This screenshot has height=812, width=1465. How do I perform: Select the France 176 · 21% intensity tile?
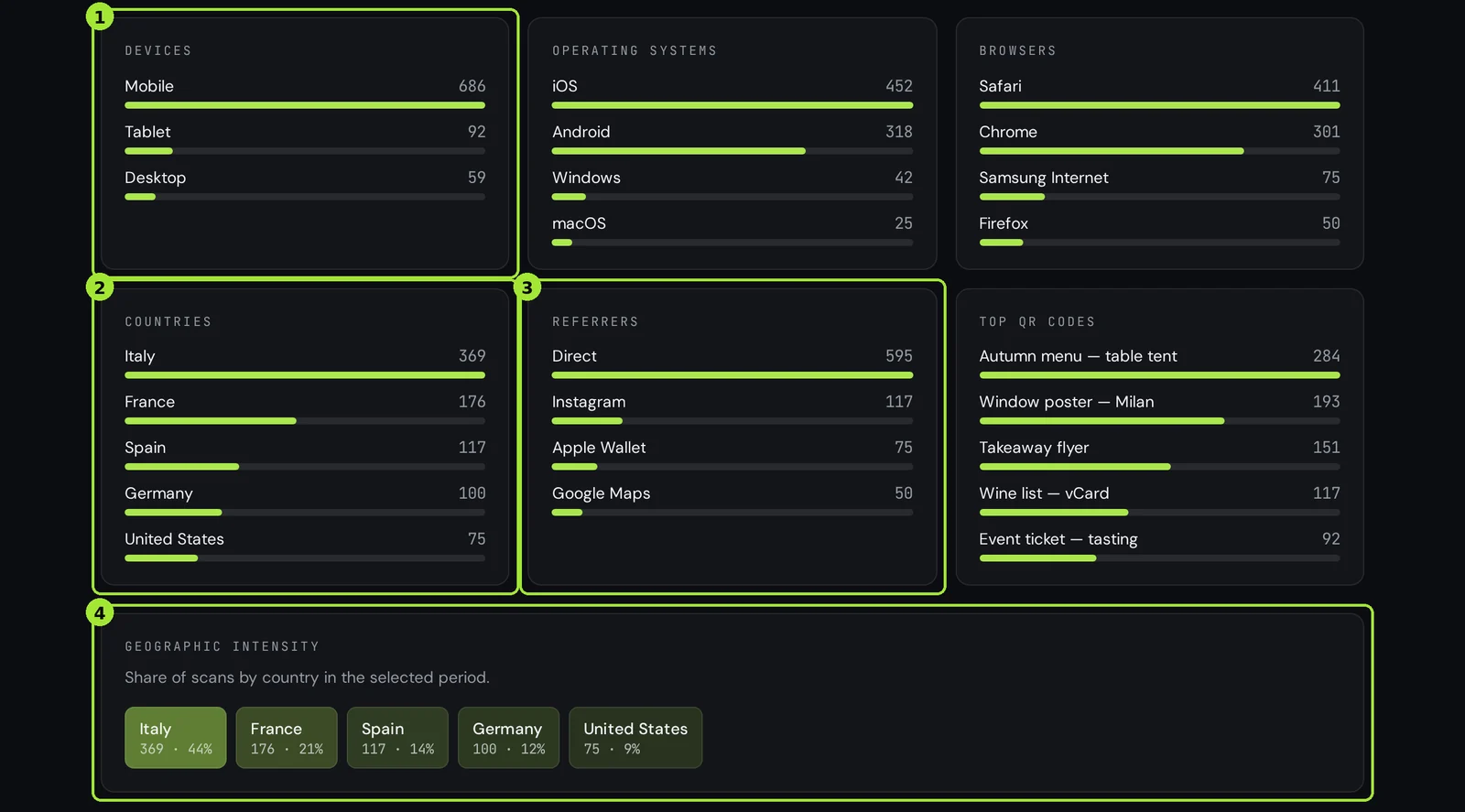point(287,738)
